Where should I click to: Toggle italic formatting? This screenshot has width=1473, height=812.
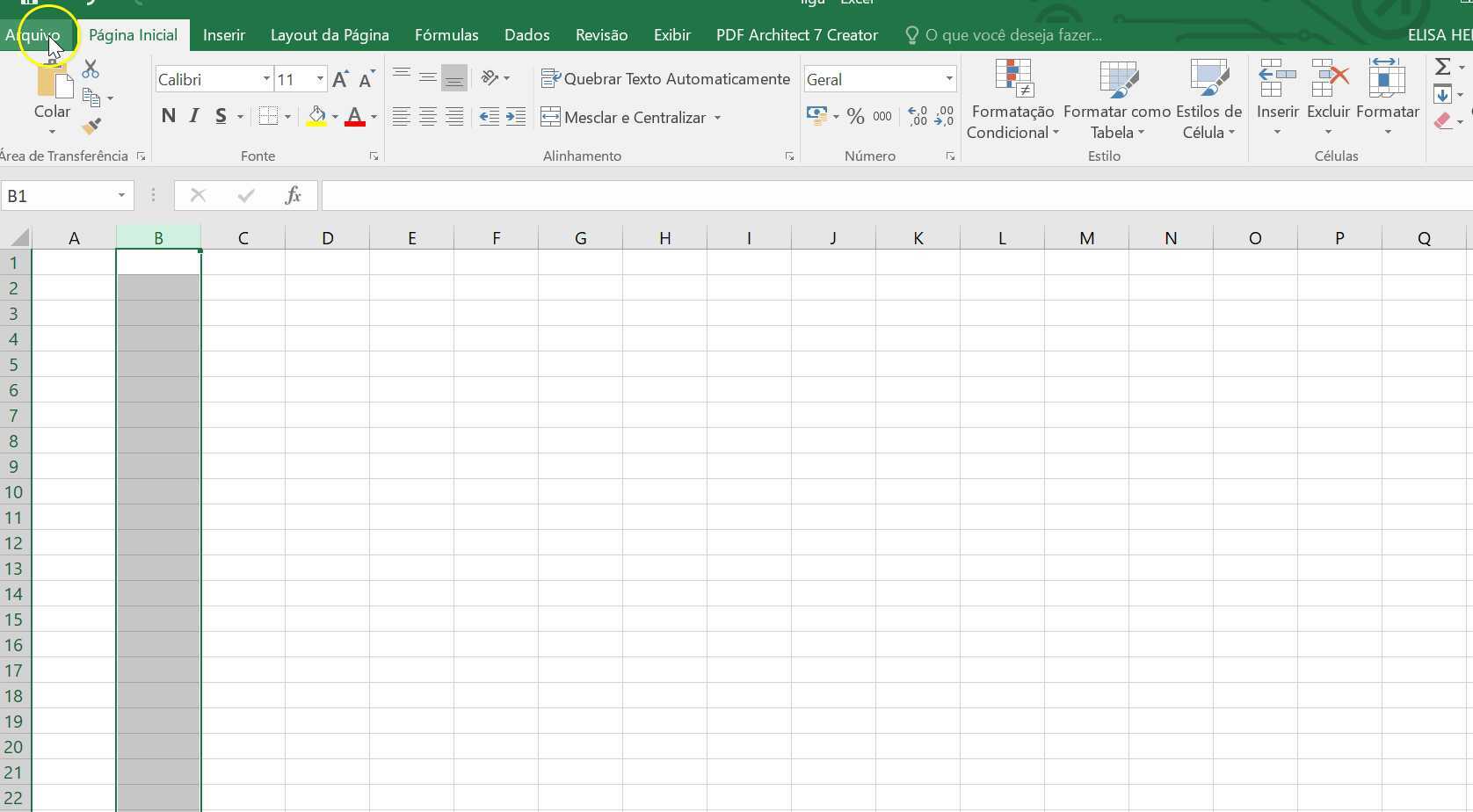[x=194, y=115]
